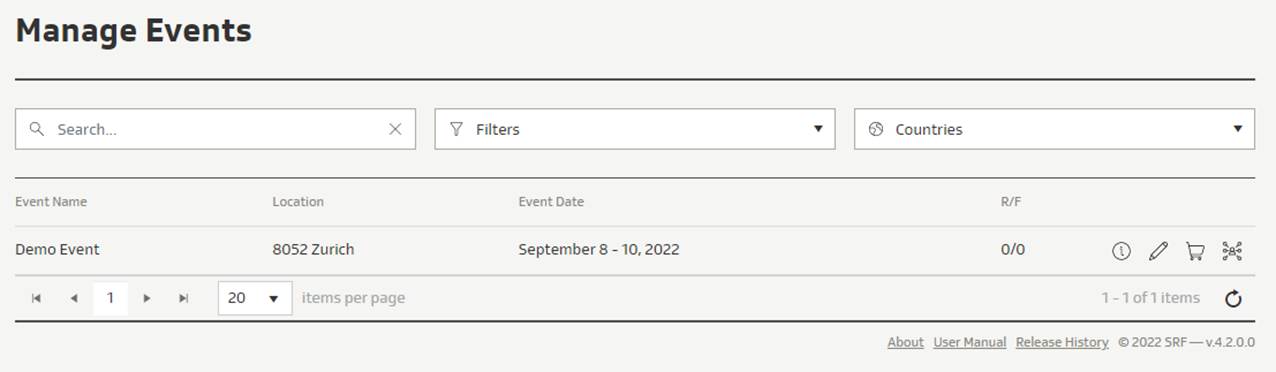Image resolution: width=1276 pixels, height=372 pixels.
Task: Refresh the events list
Action: (x=1233, y=298)
